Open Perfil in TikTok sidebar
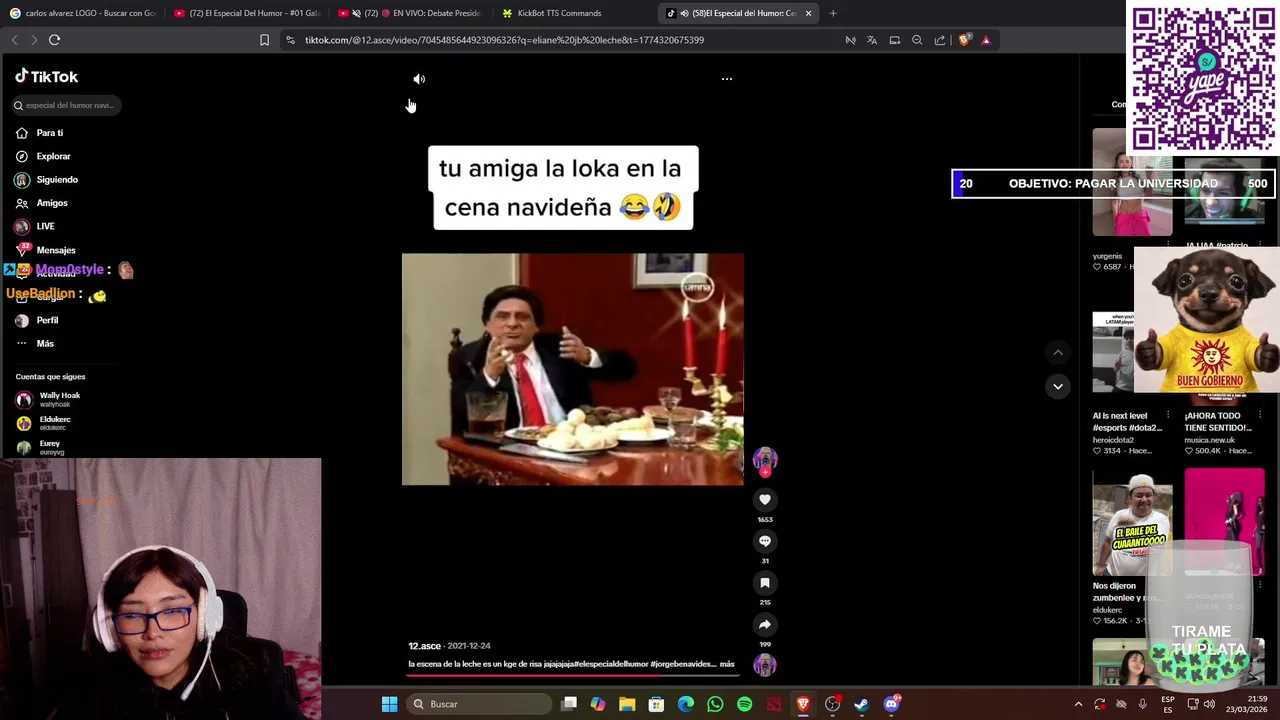This screenshot has width=1280, height=720. (x=38, y=320)
